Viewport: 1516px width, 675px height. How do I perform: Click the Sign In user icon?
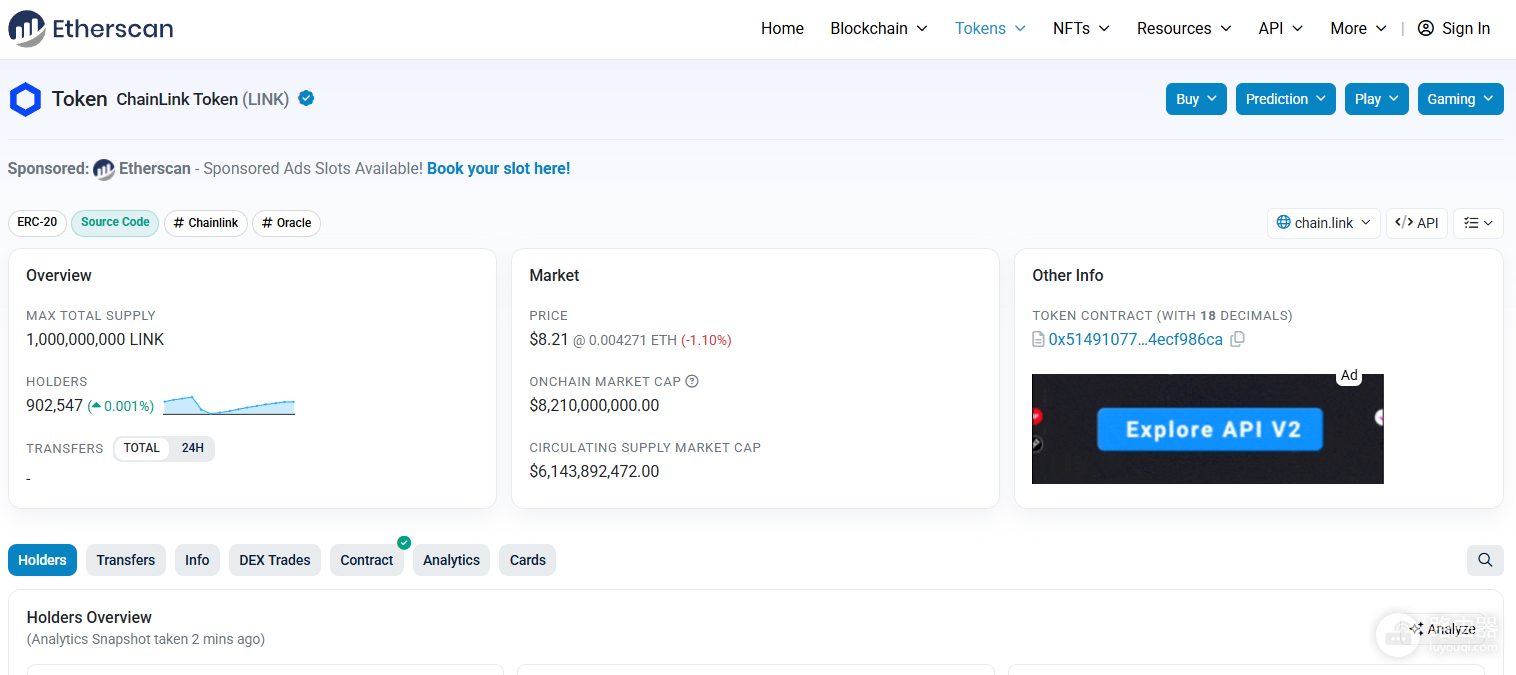(x=1426, y=28)
